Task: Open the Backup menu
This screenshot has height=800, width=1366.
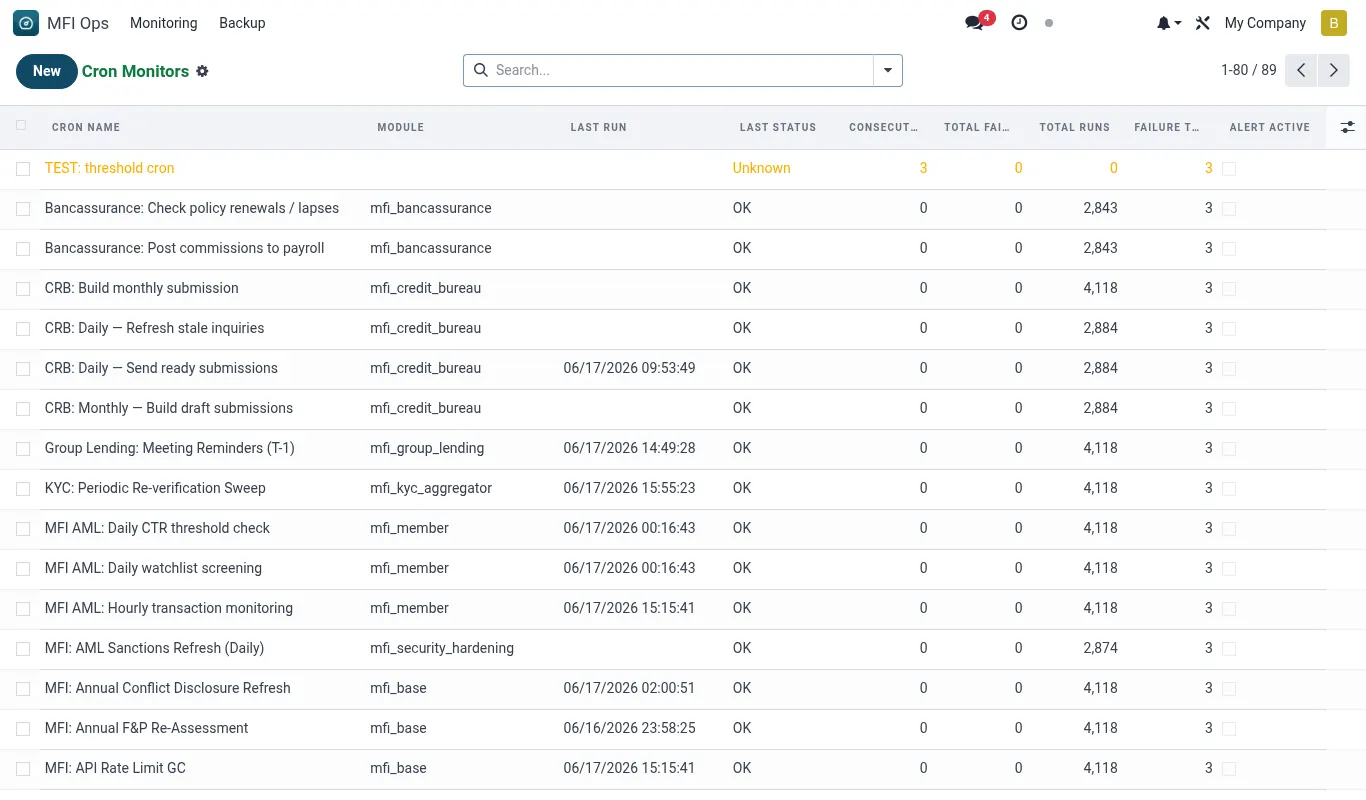Action: (x=242, y=23)
